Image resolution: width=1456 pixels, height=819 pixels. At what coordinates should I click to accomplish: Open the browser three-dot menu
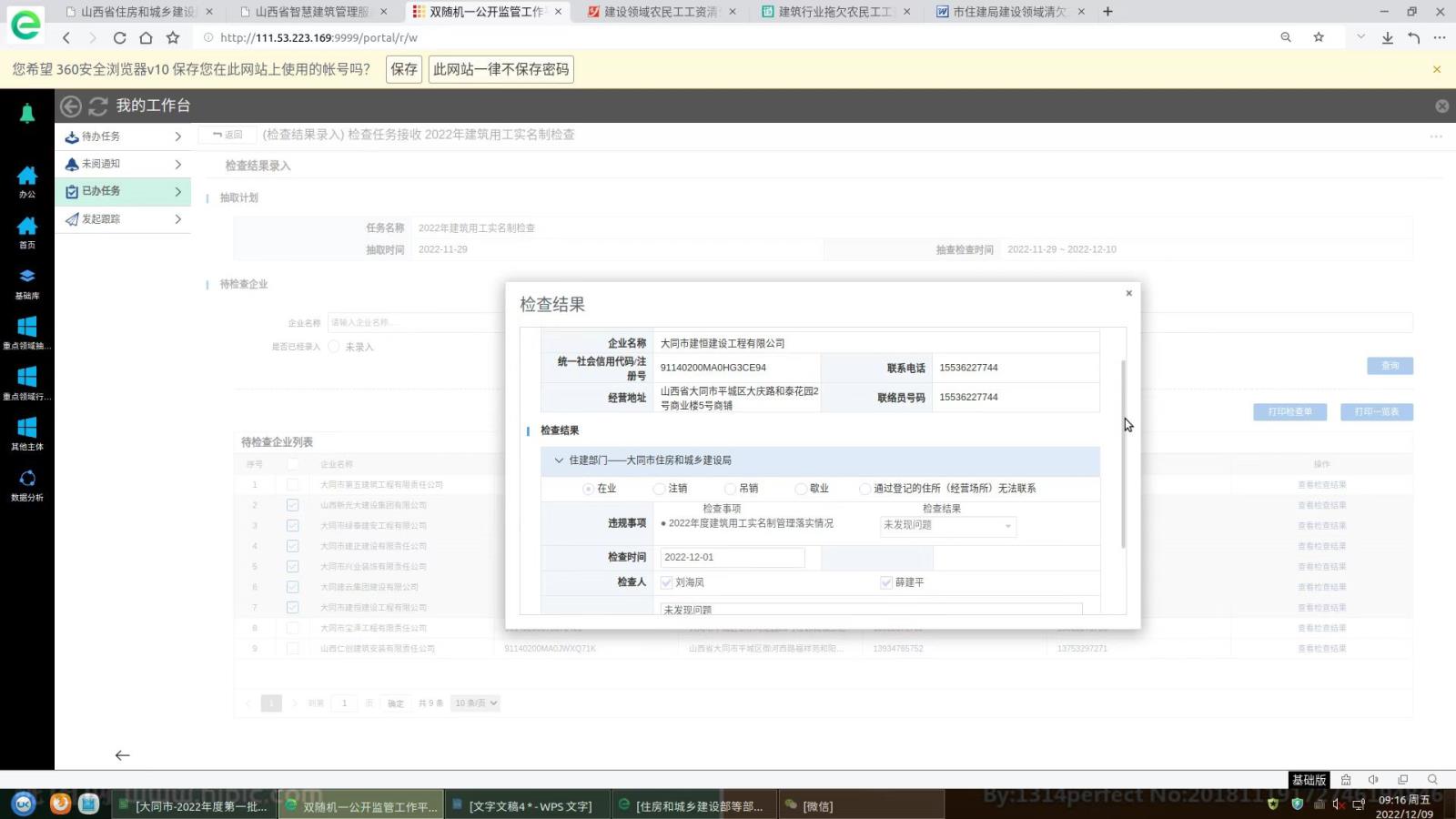[x=1440, y=37]
